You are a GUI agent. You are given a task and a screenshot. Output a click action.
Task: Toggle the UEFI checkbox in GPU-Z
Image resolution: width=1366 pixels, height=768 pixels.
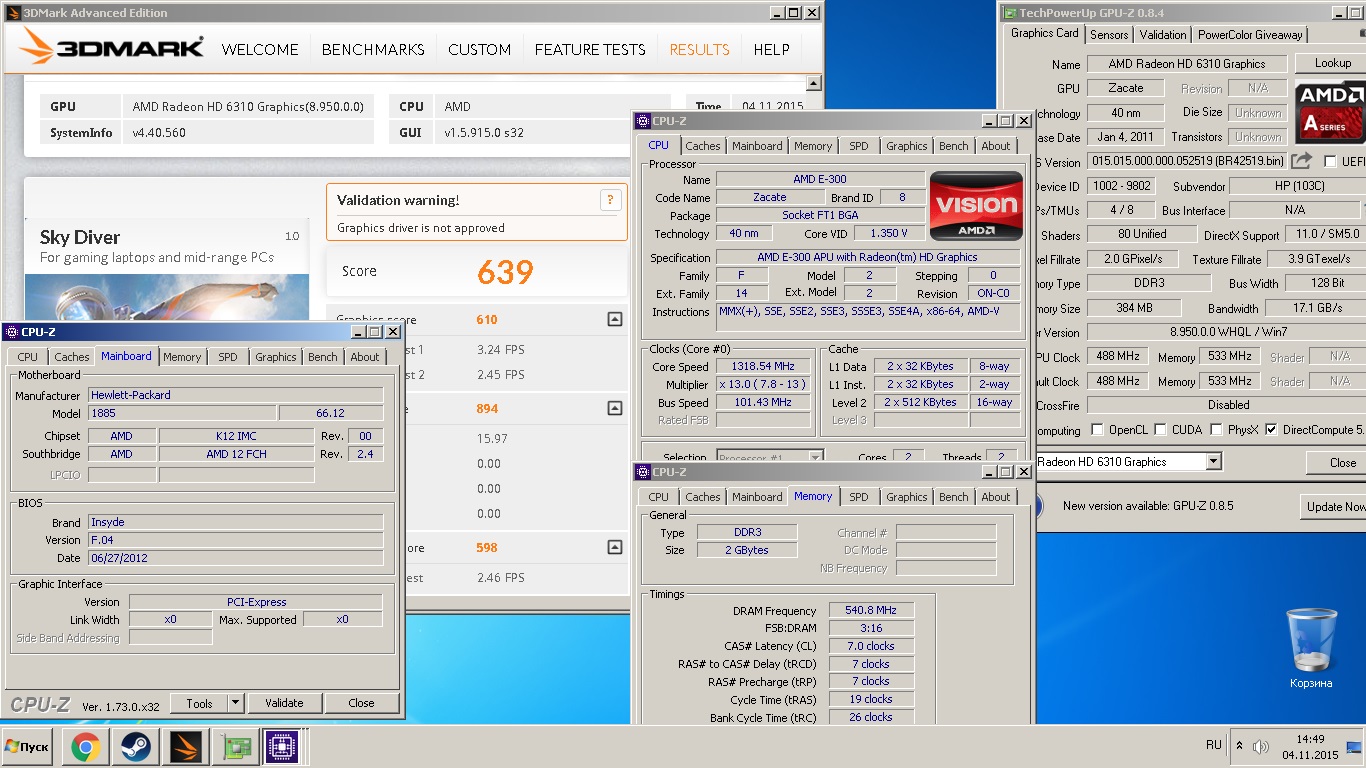pos(1330,161)
